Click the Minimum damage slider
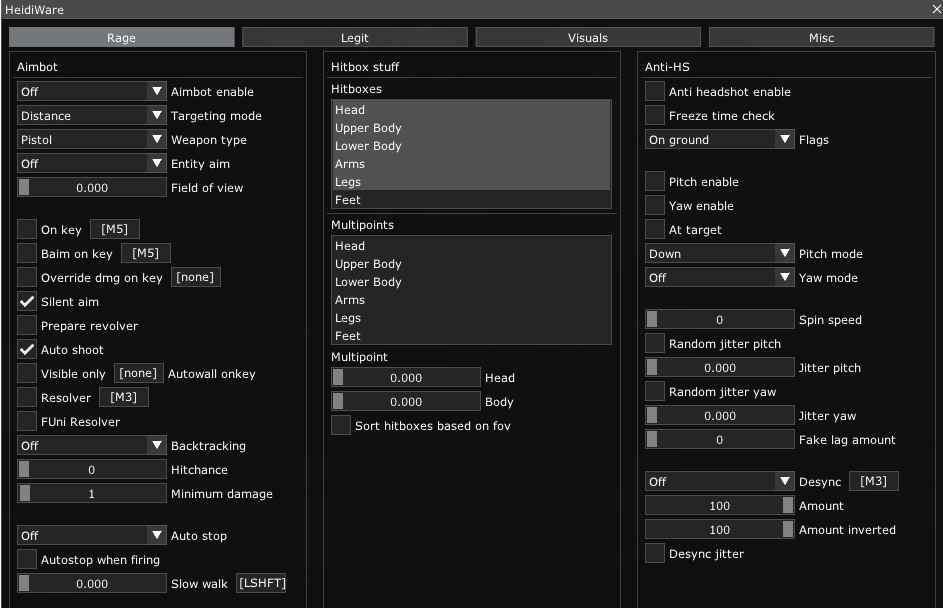This screenshot has width=943, height=608. pos(91,494)
